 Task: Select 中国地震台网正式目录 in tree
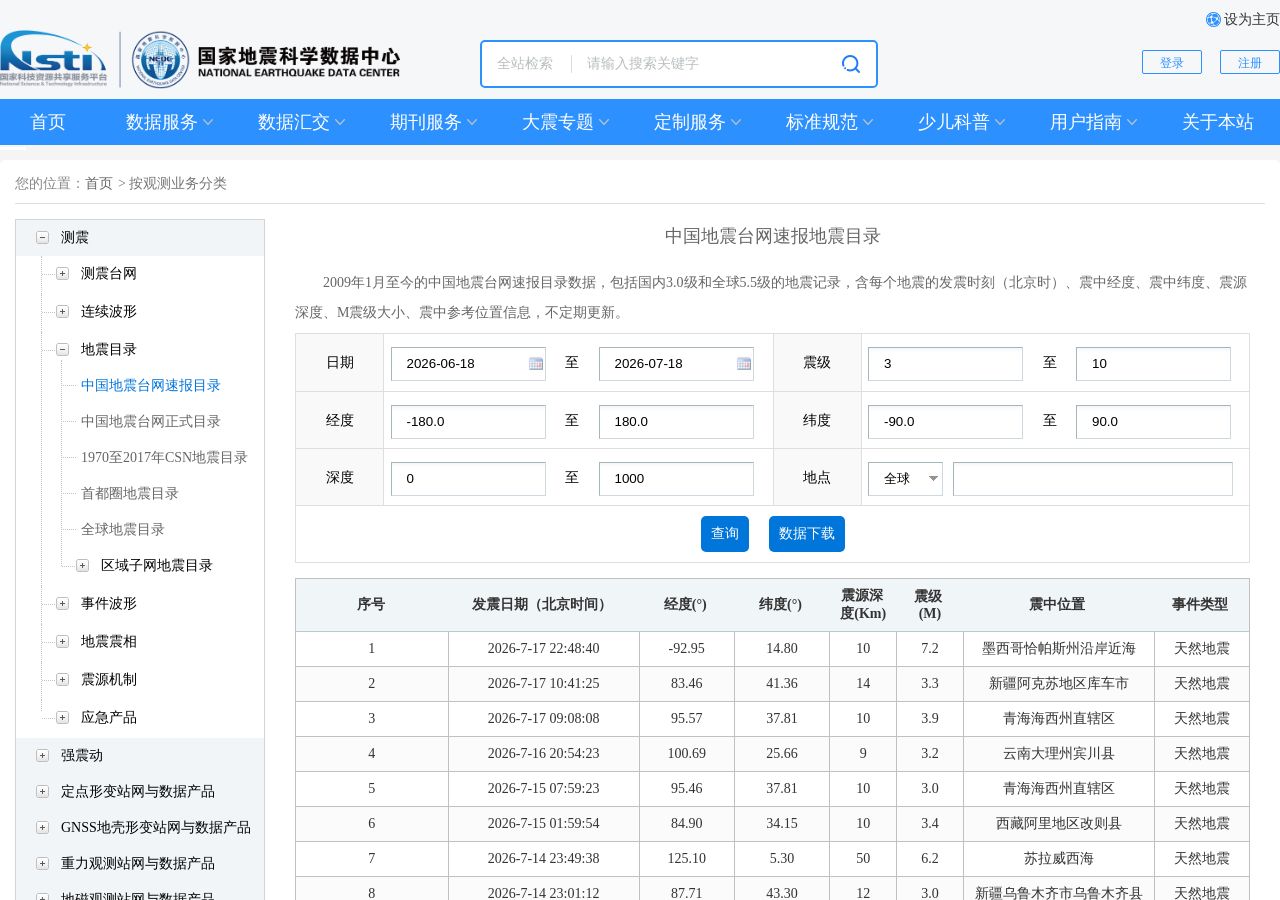click(x=151, y=422)
